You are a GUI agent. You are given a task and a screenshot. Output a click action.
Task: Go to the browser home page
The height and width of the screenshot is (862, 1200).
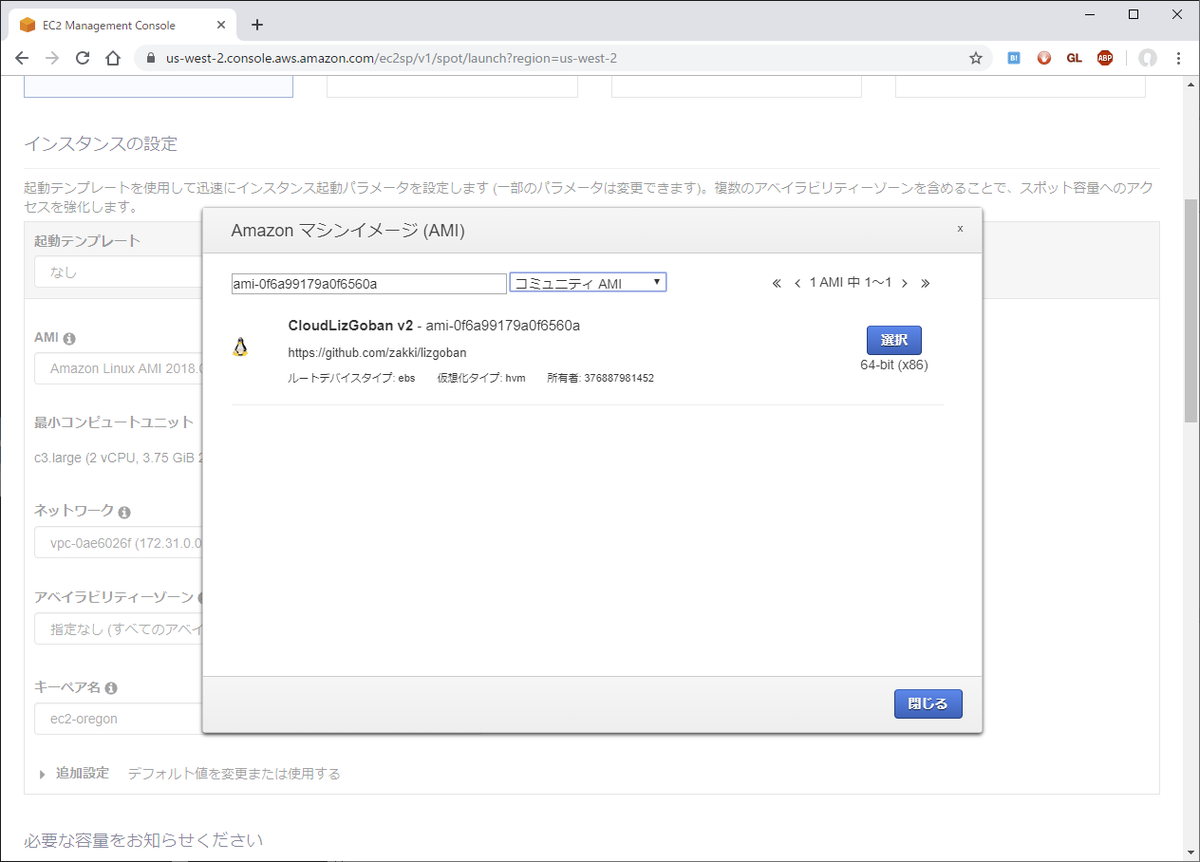click(x=113, y=58)
